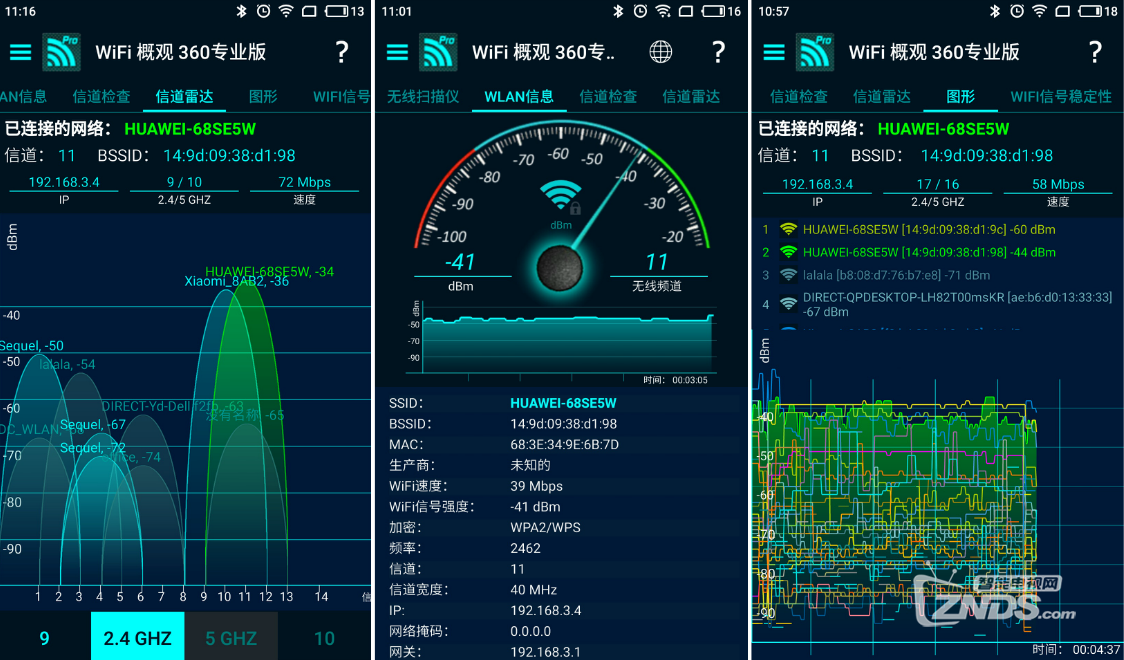
Task: Select WLAN信息 tab in middle screen
Action: point(519,97)
